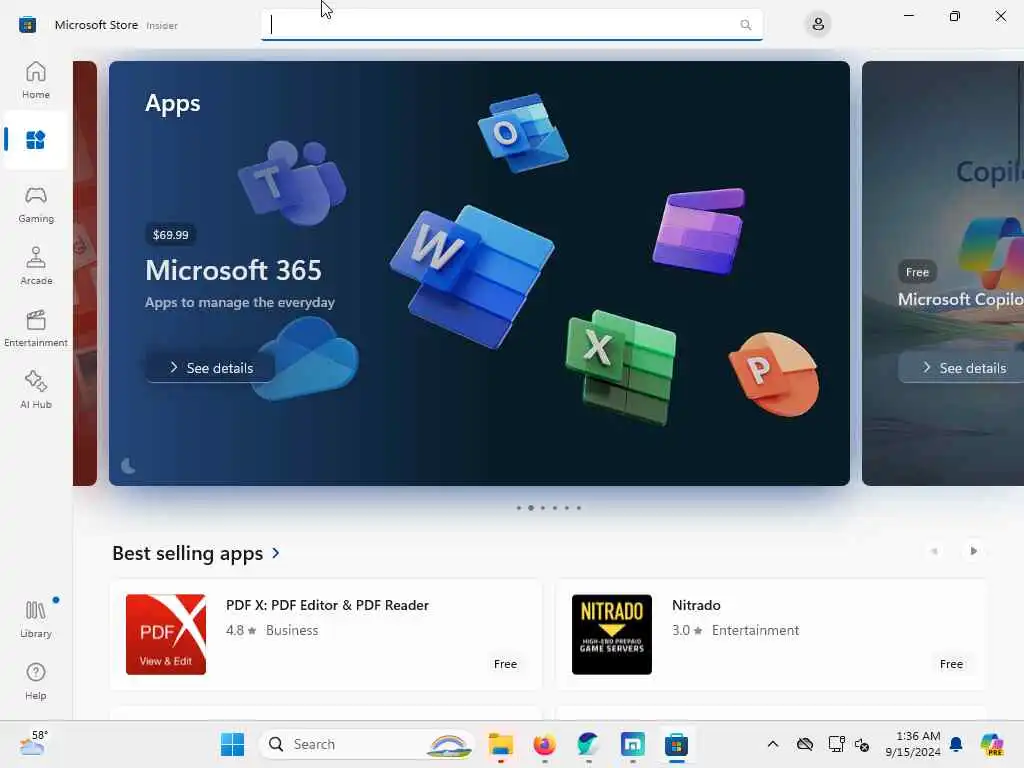Screen dimensions: 1024x768
Task: Open Copilot preview icon in taskbar
Action: (x=992, y=744)
